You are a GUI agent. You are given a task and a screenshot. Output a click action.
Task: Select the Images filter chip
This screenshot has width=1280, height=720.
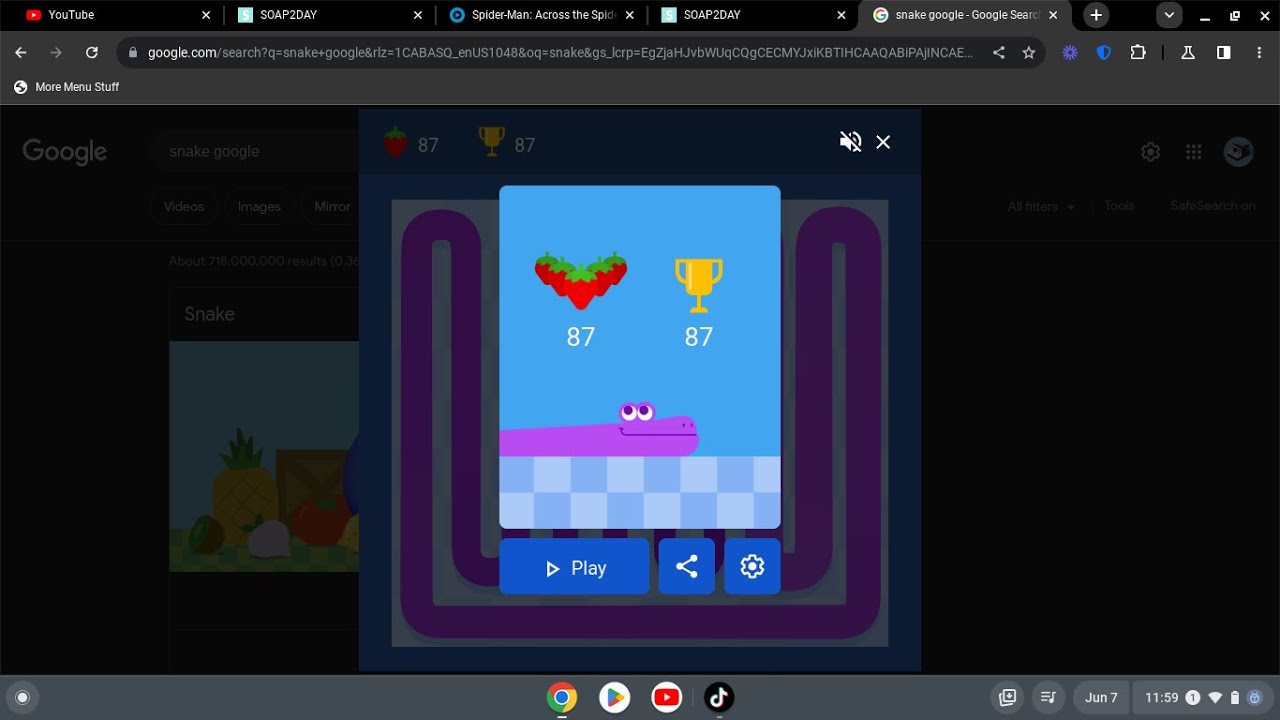click(259, 206)
